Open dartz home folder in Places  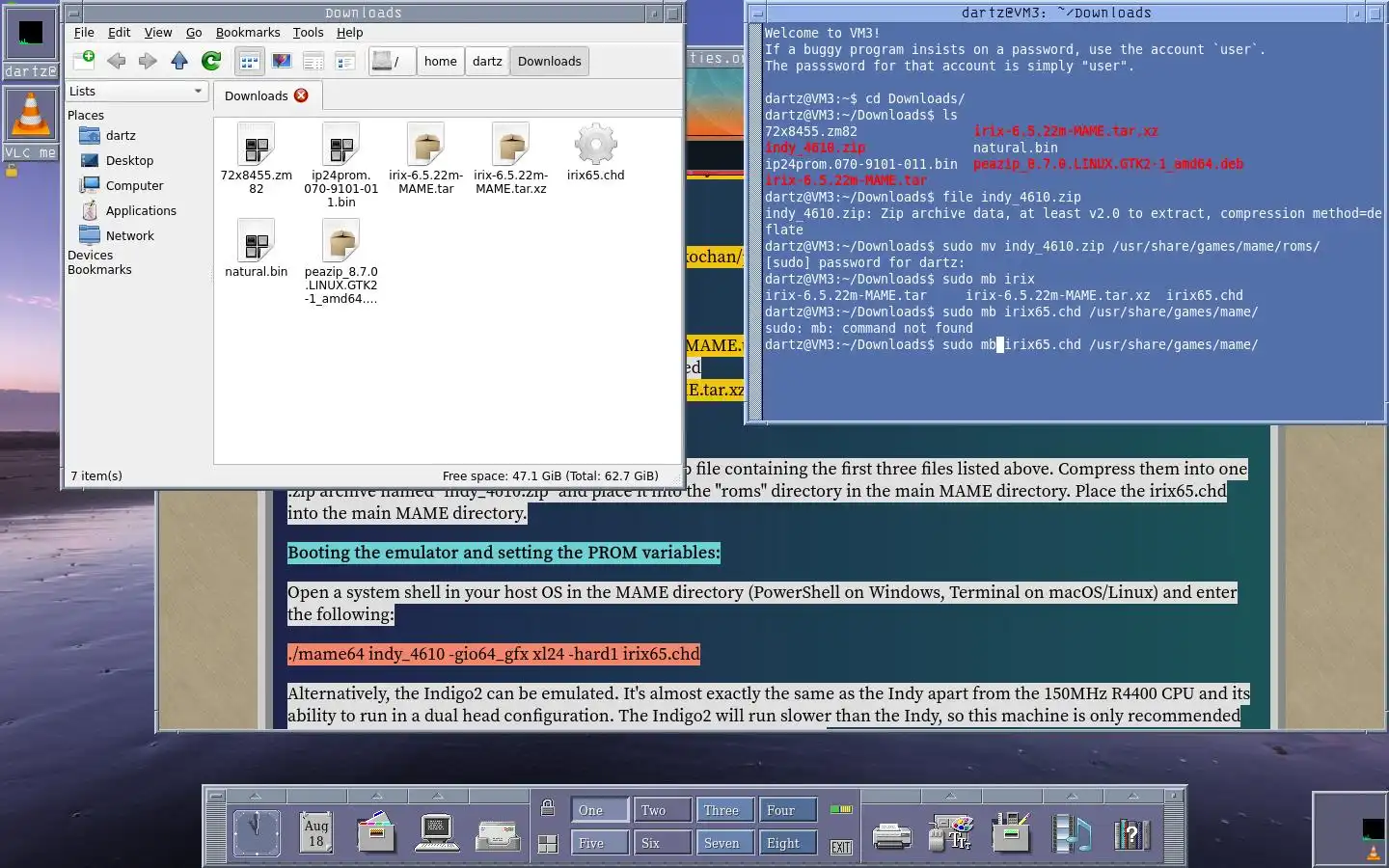121,136
